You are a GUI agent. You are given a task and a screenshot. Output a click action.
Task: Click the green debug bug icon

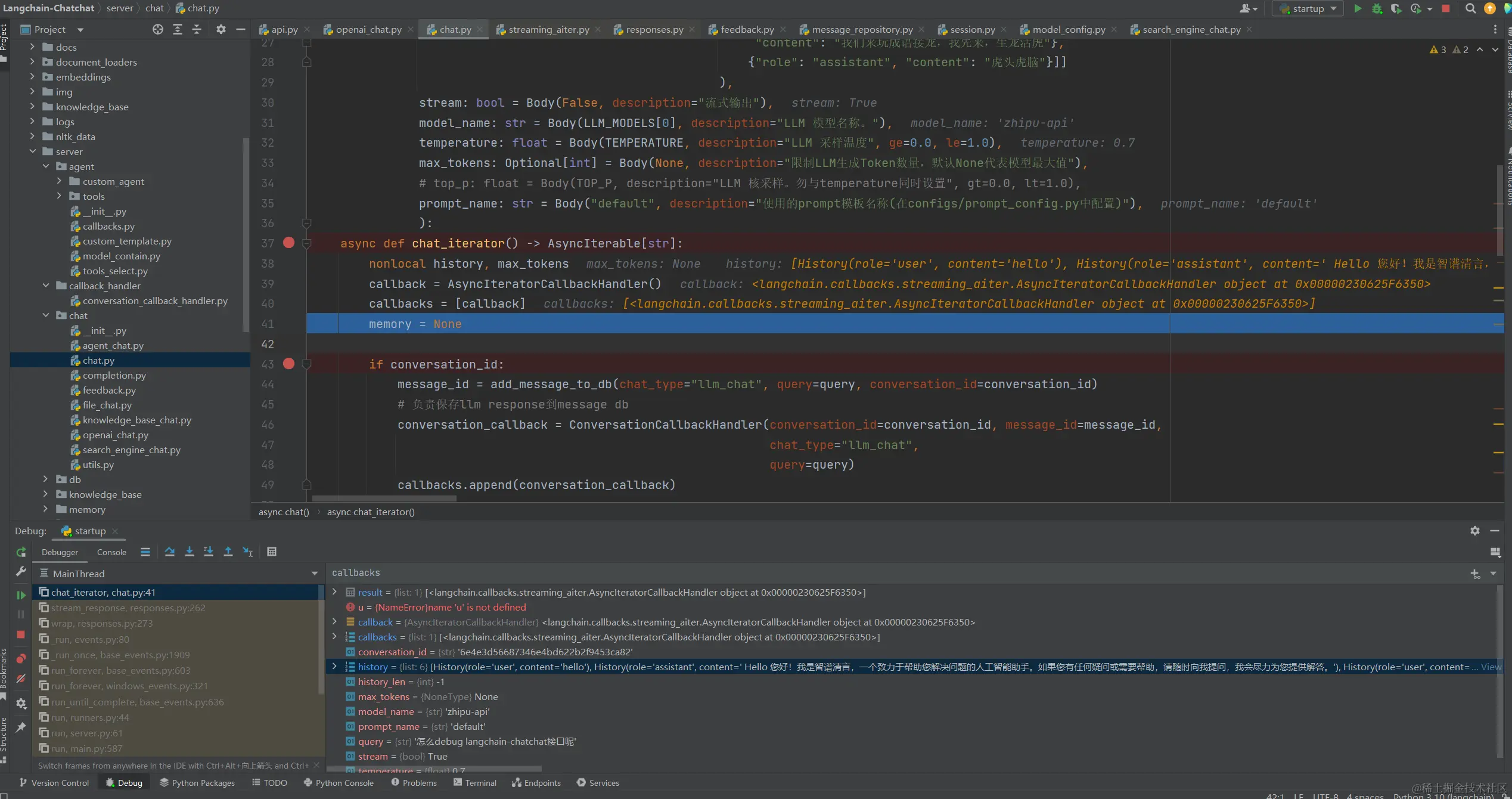1377,8
